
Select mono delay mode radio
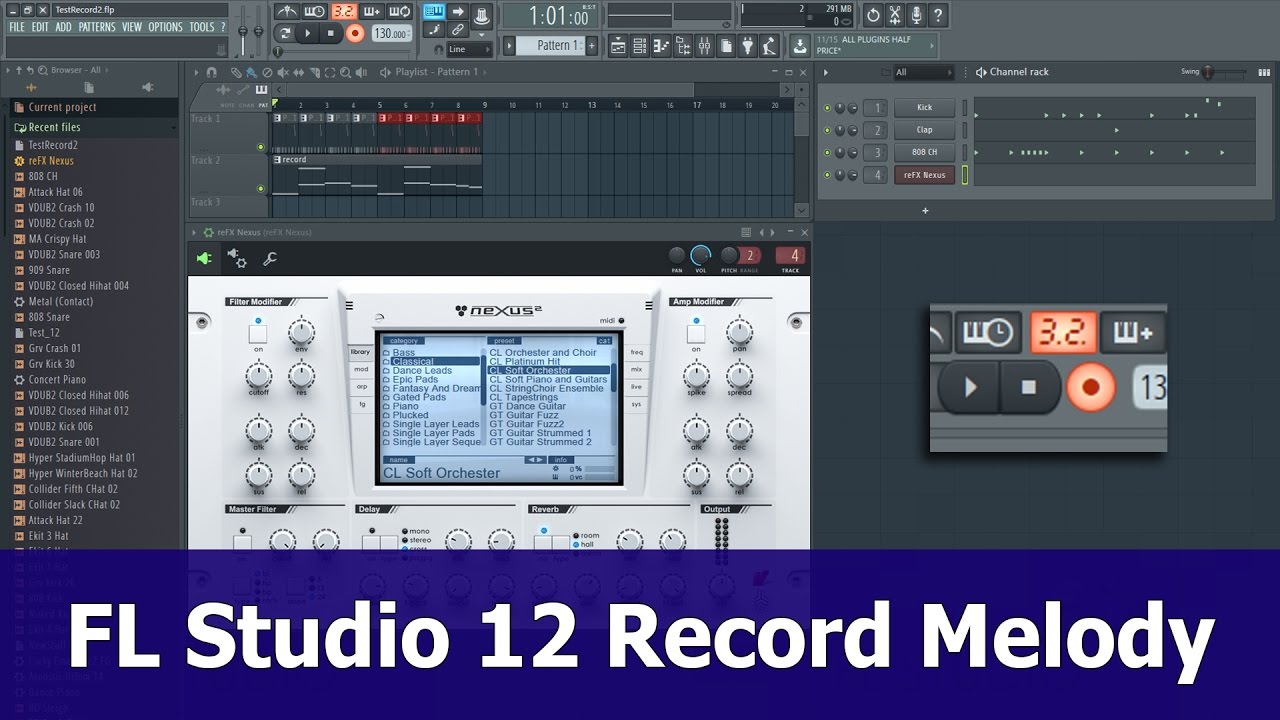click(x=405, y=531)
